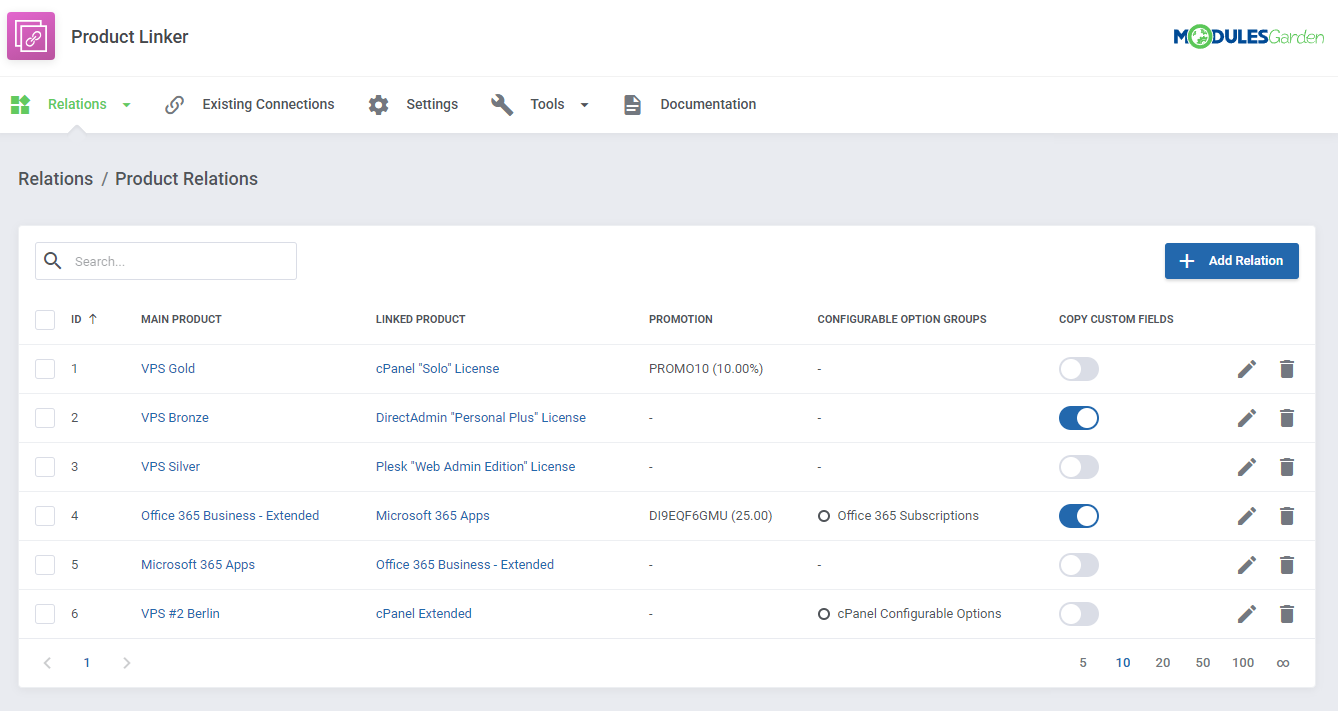Edit the VPS Gold relation

pyautogui.click(x=1246, y=369)
